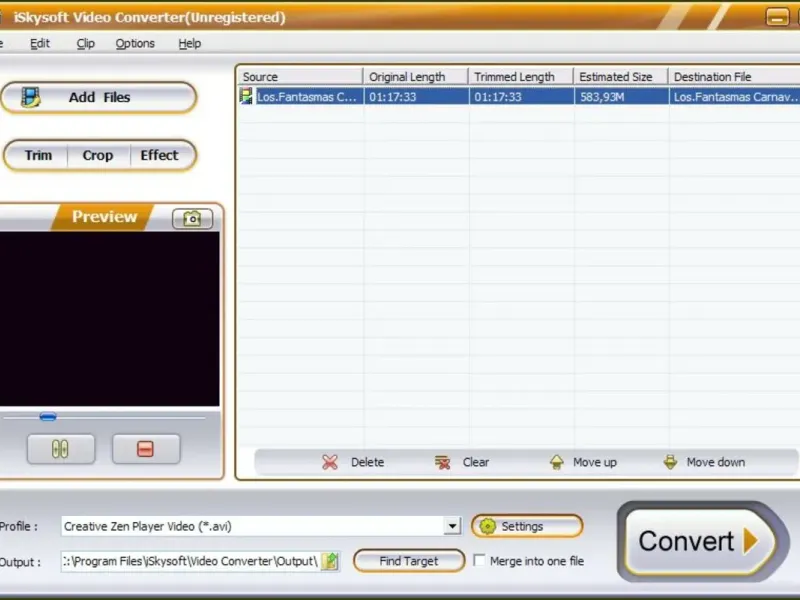Screen dimensions: 800x600
Task: Open the Trim tool
Action: click(x=38, y=155)
